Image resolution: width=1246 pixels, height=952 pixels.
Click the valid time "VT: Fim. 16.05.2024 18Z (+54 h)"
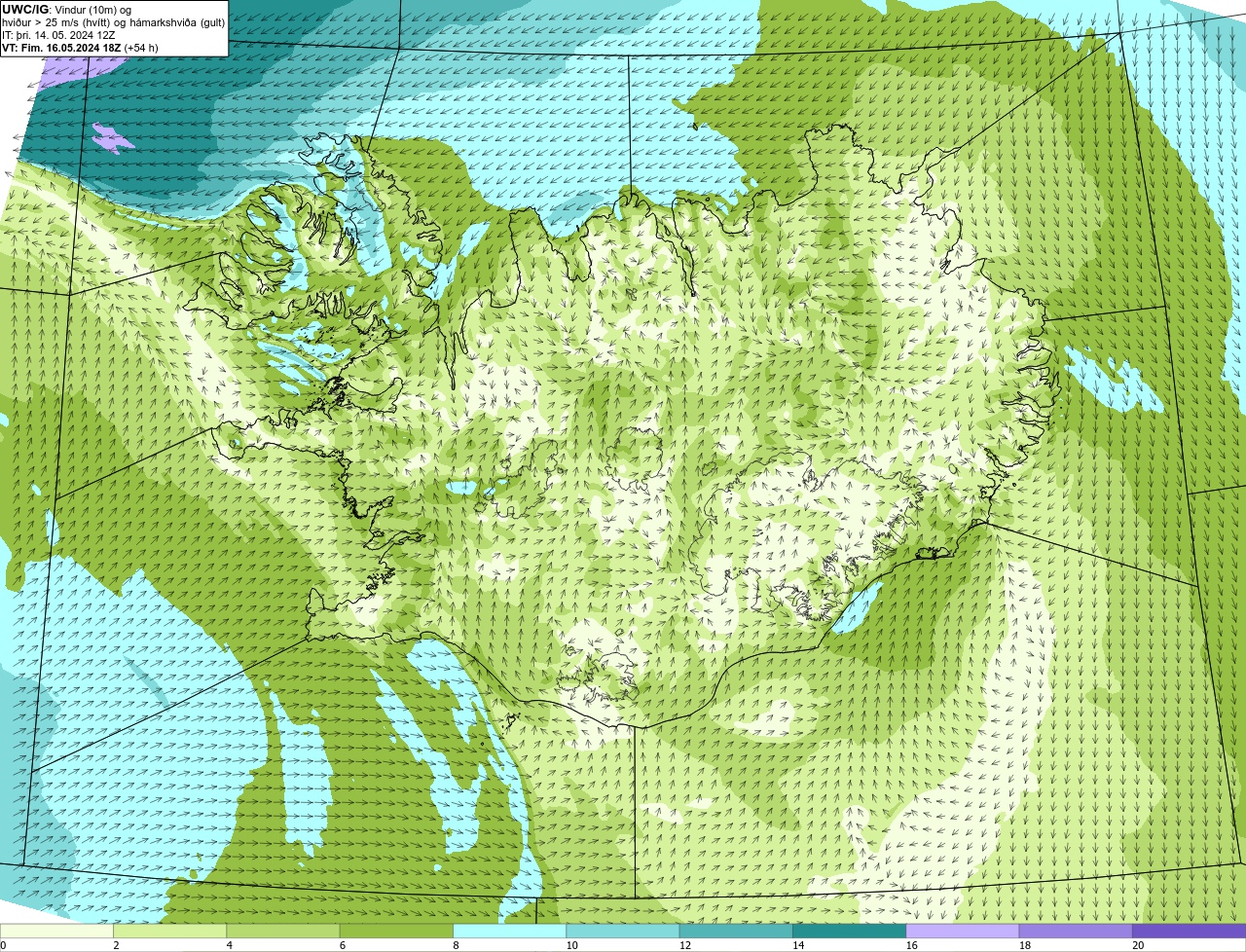coord(80,48)
